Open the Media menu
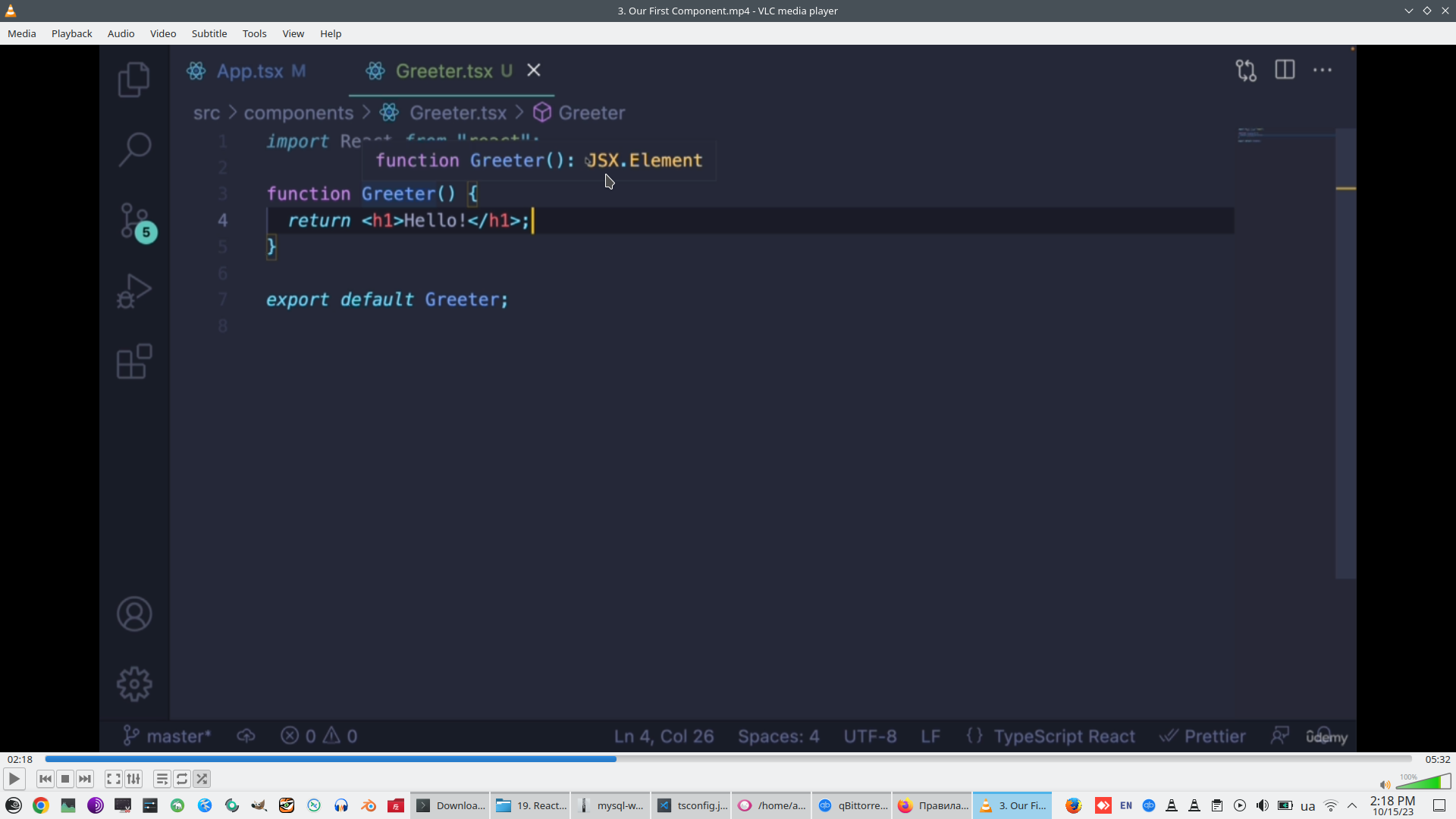This screenshot has height=819, width=1456. click(22, 33)
